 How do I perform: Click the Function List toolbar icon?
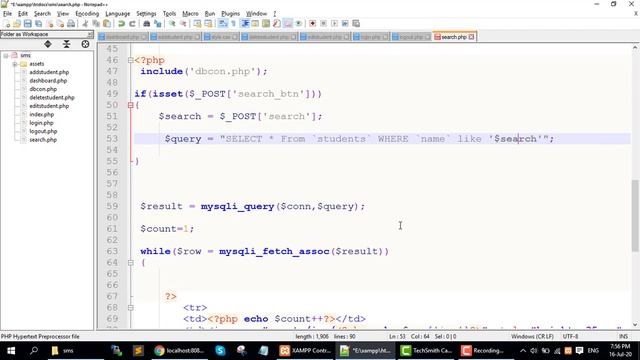[276, 24]
